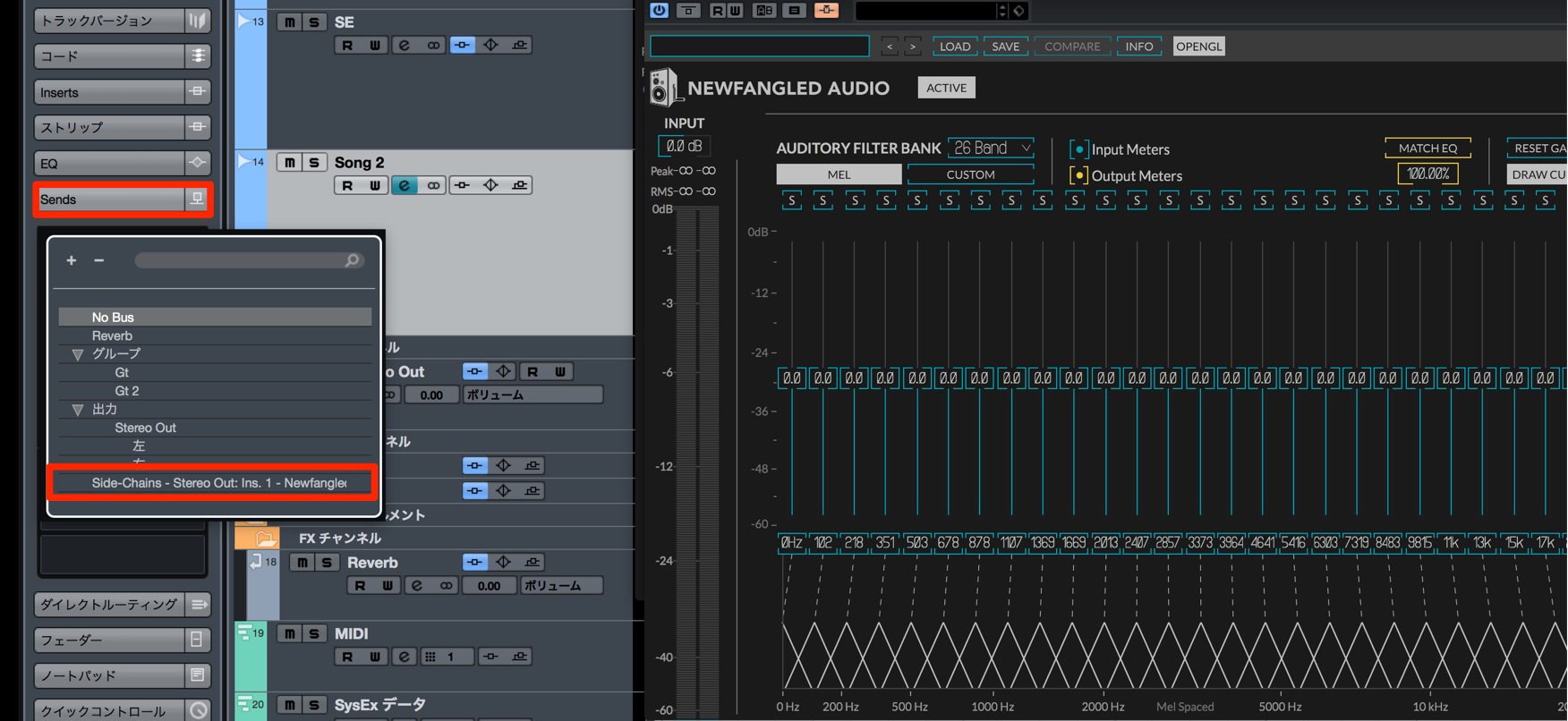
Task: Open the EQ section icon in the inspector
Action: click(197, 163)
